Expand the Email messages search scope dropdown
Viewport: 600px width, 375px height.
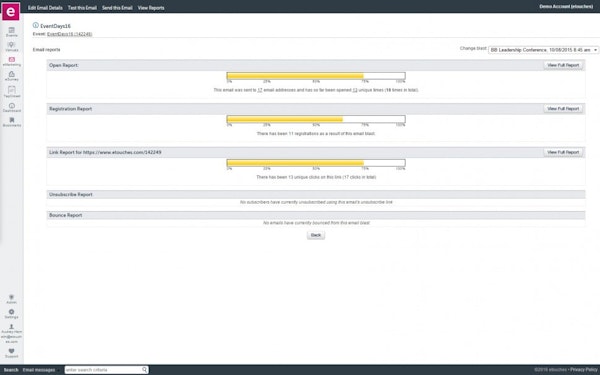tap(40, 370)
